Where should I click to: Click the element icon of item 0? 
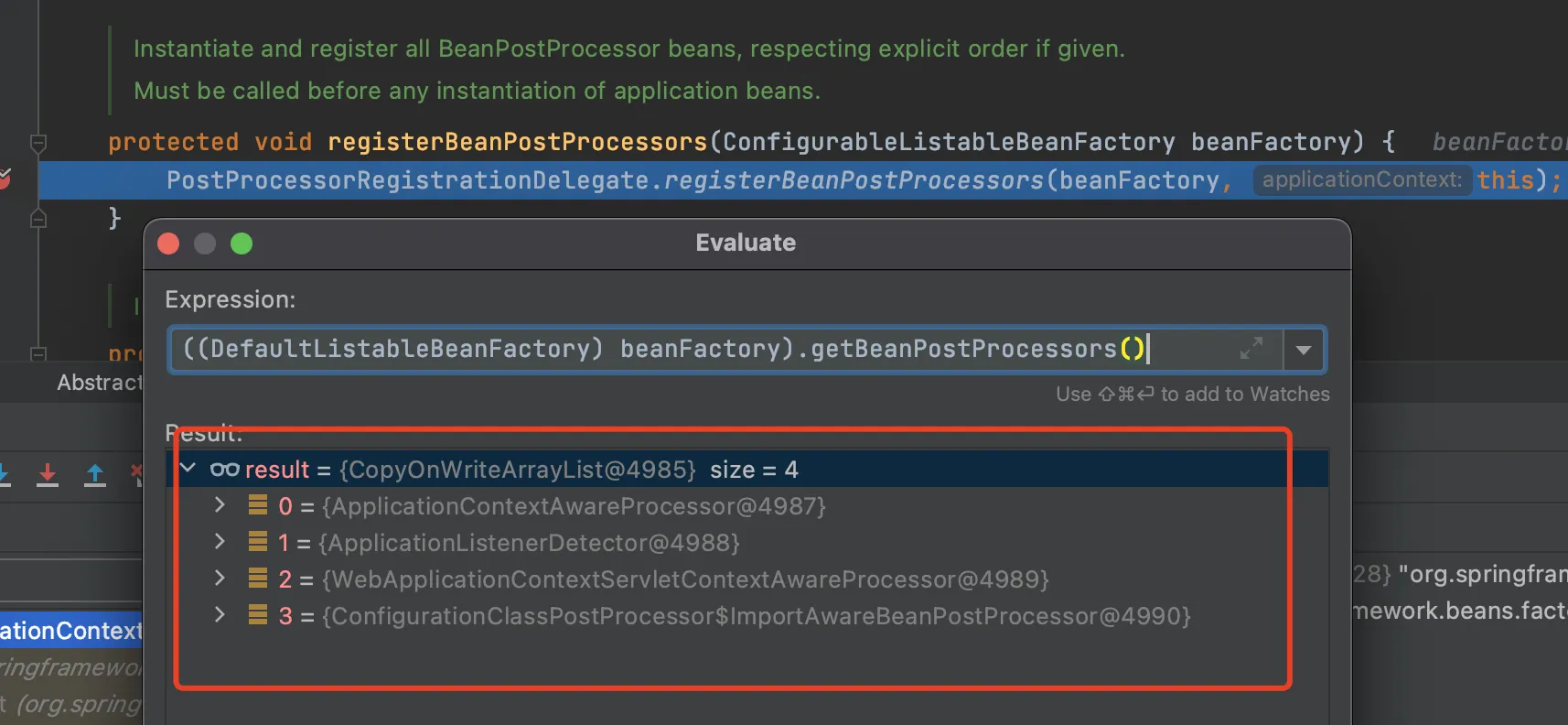tap(258, 505)
